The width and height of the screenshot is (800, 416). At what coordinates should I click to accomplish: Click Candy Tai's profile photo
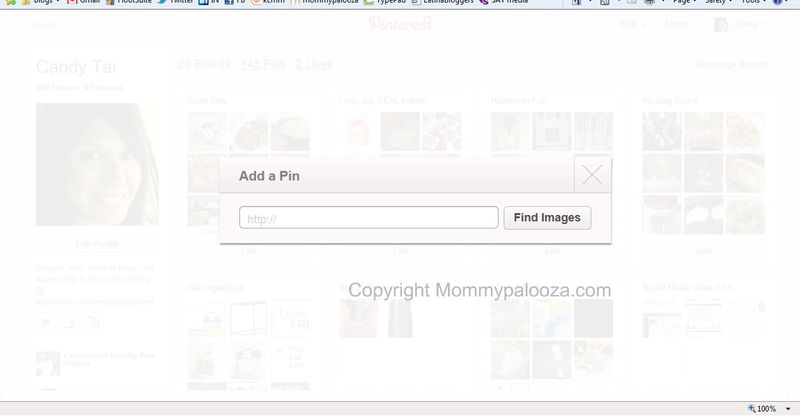coord(97,164)
